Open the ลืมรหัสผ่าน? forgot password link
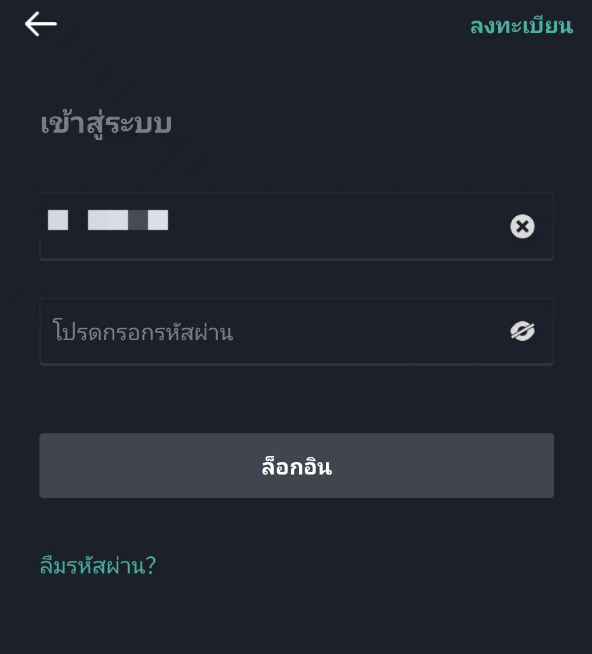The width and height of the screenshot is (592, 654). (x=98, y=566)
